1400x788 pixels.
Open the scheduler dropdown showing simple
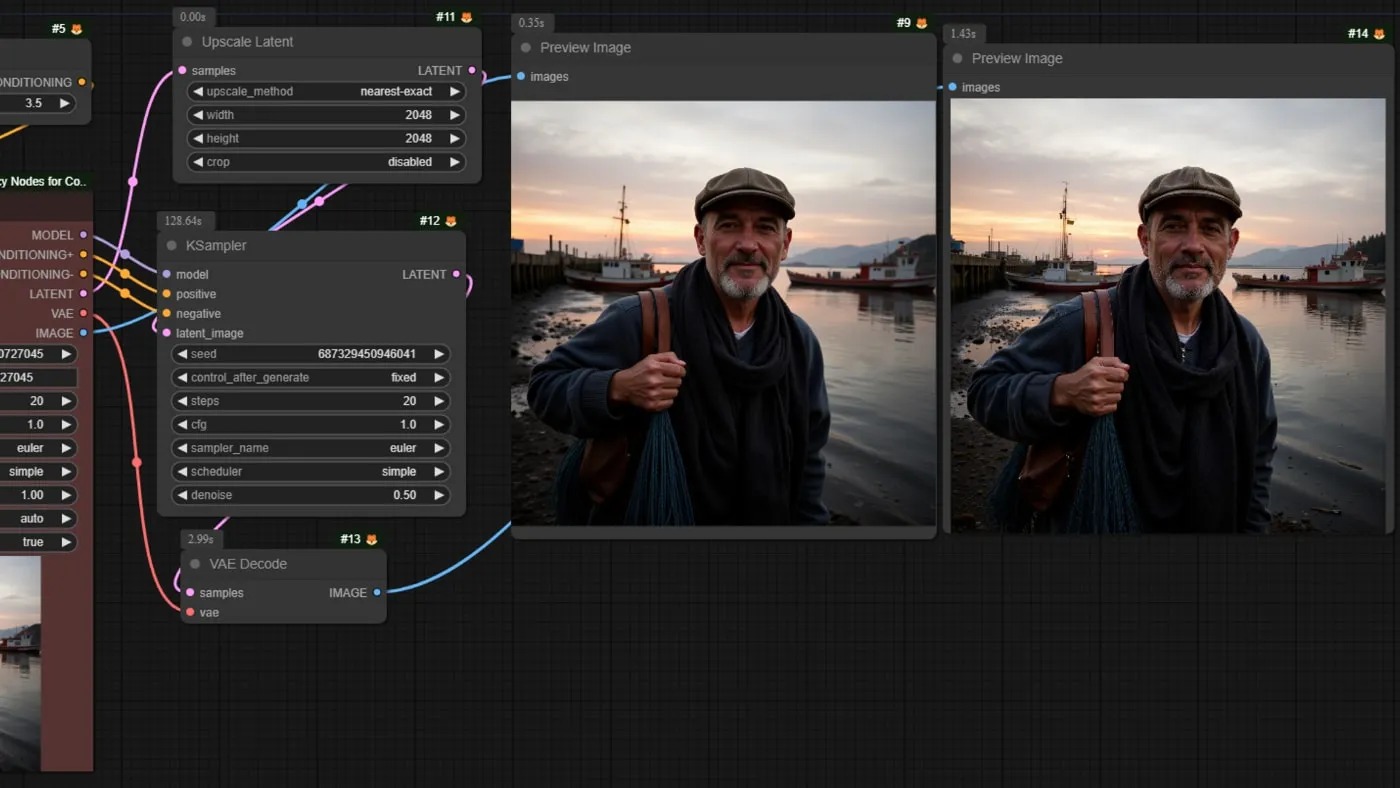point(310,472)
